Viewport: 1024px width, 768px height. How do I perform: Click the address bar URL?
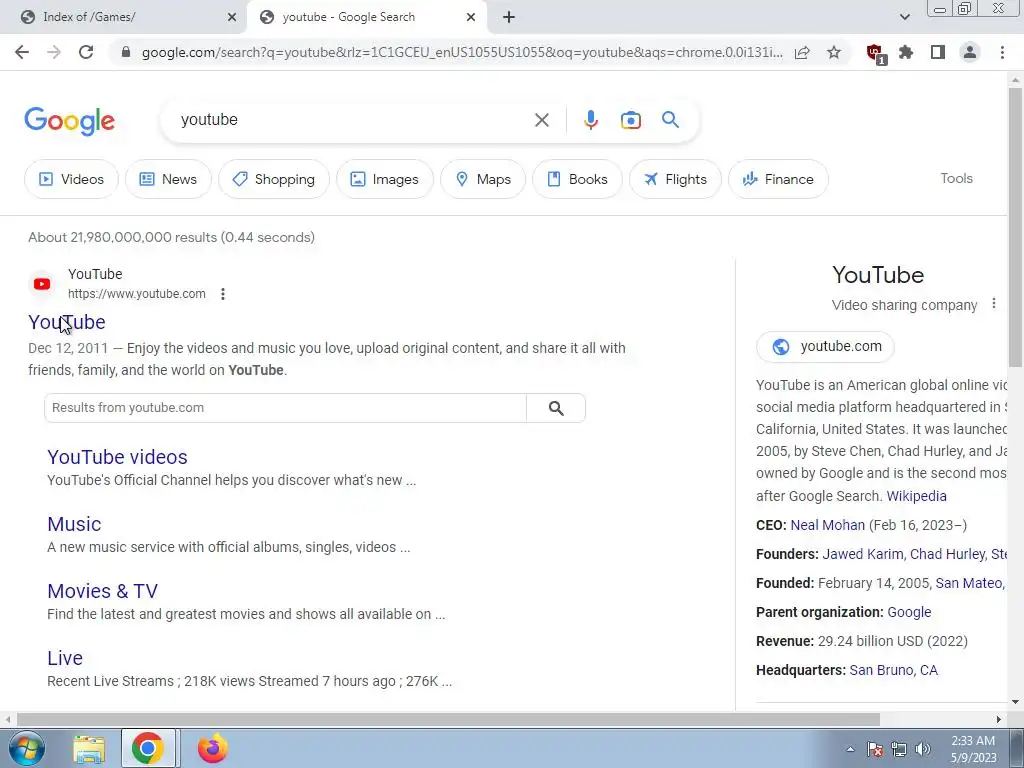pos(462,52)
